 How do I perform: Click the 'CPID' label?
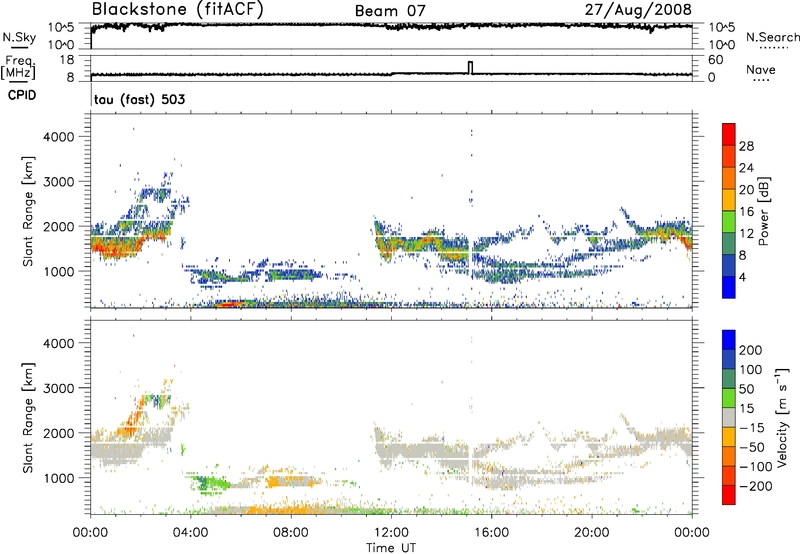[22, 95]
